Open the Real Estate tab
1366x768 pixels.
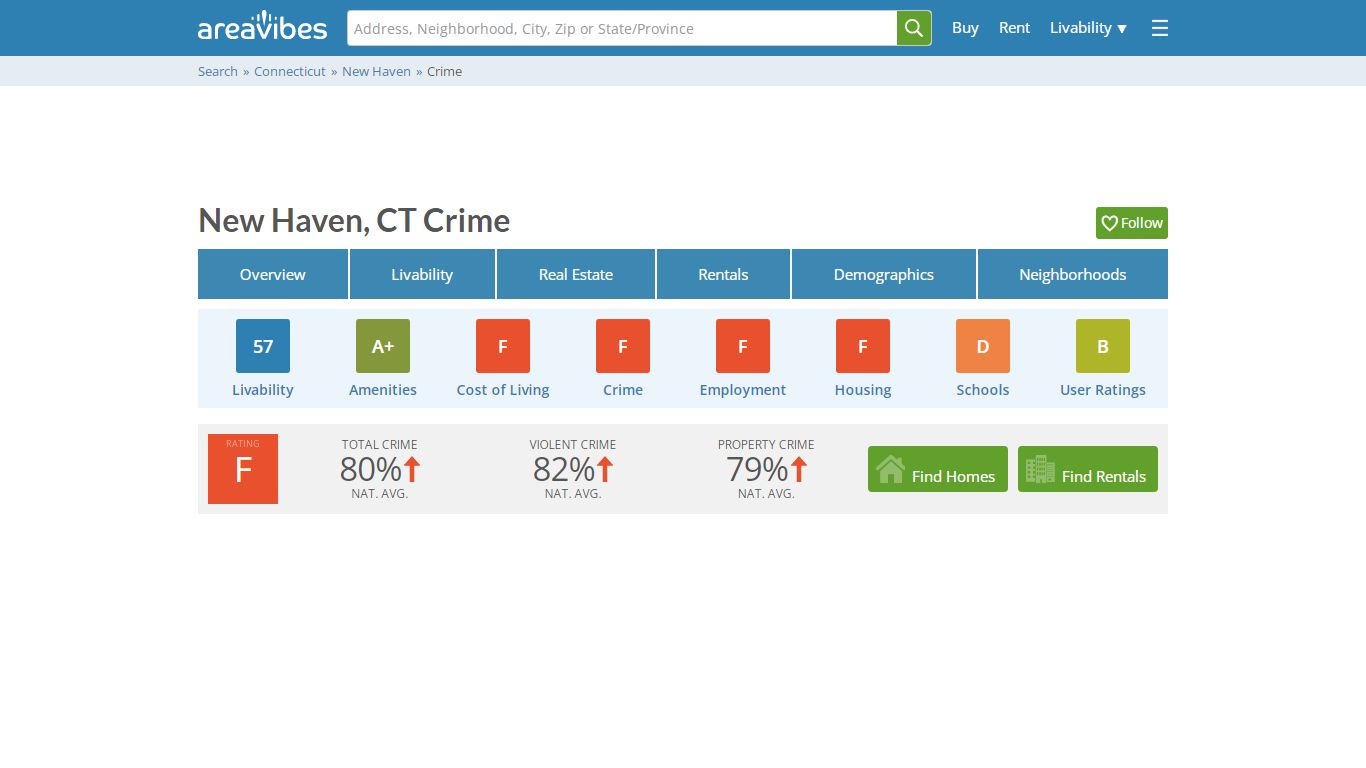tap(576, 274)
